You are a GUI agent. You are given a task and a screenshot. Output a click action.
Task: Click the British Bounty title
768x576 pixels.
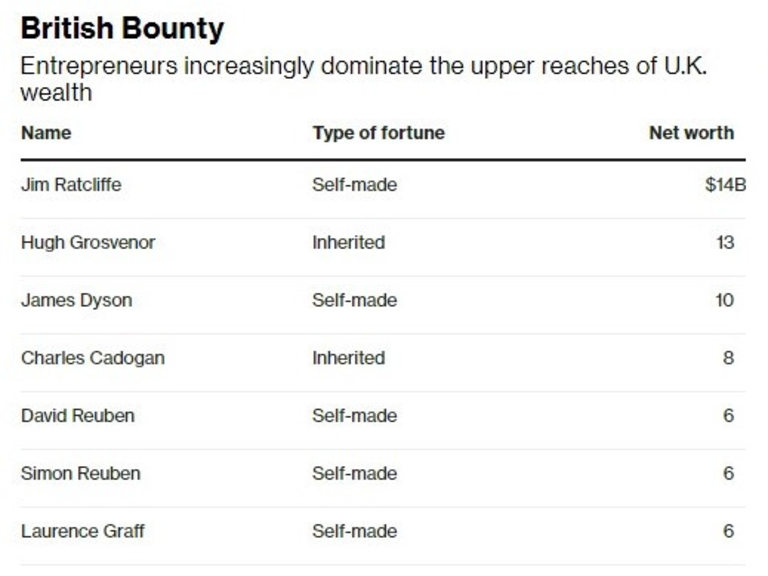pyautogui.click(x=122, y=28)
